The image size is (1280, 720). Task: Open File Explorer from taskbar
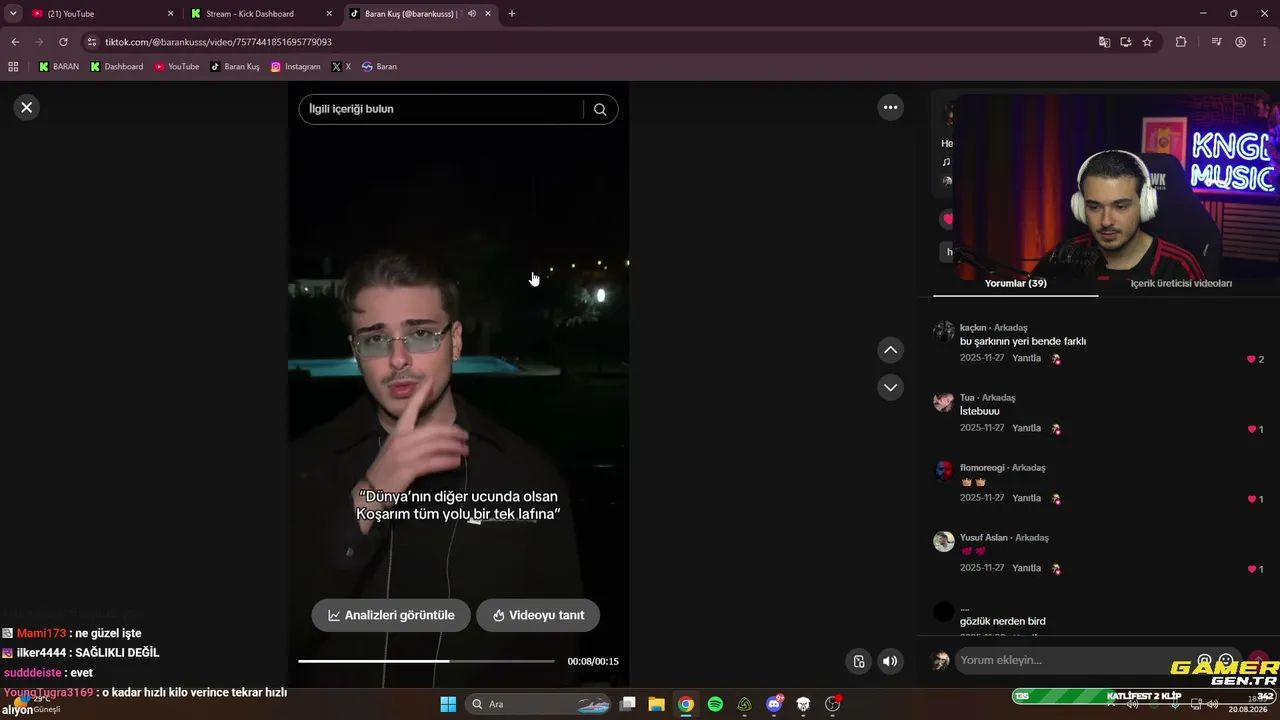click(x=656, y=704)
